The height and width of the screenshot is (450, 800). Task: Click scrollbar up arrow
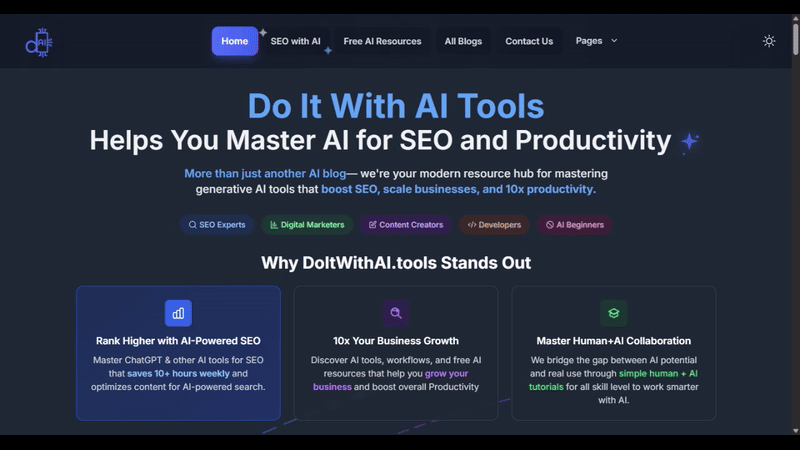point(795,18)
